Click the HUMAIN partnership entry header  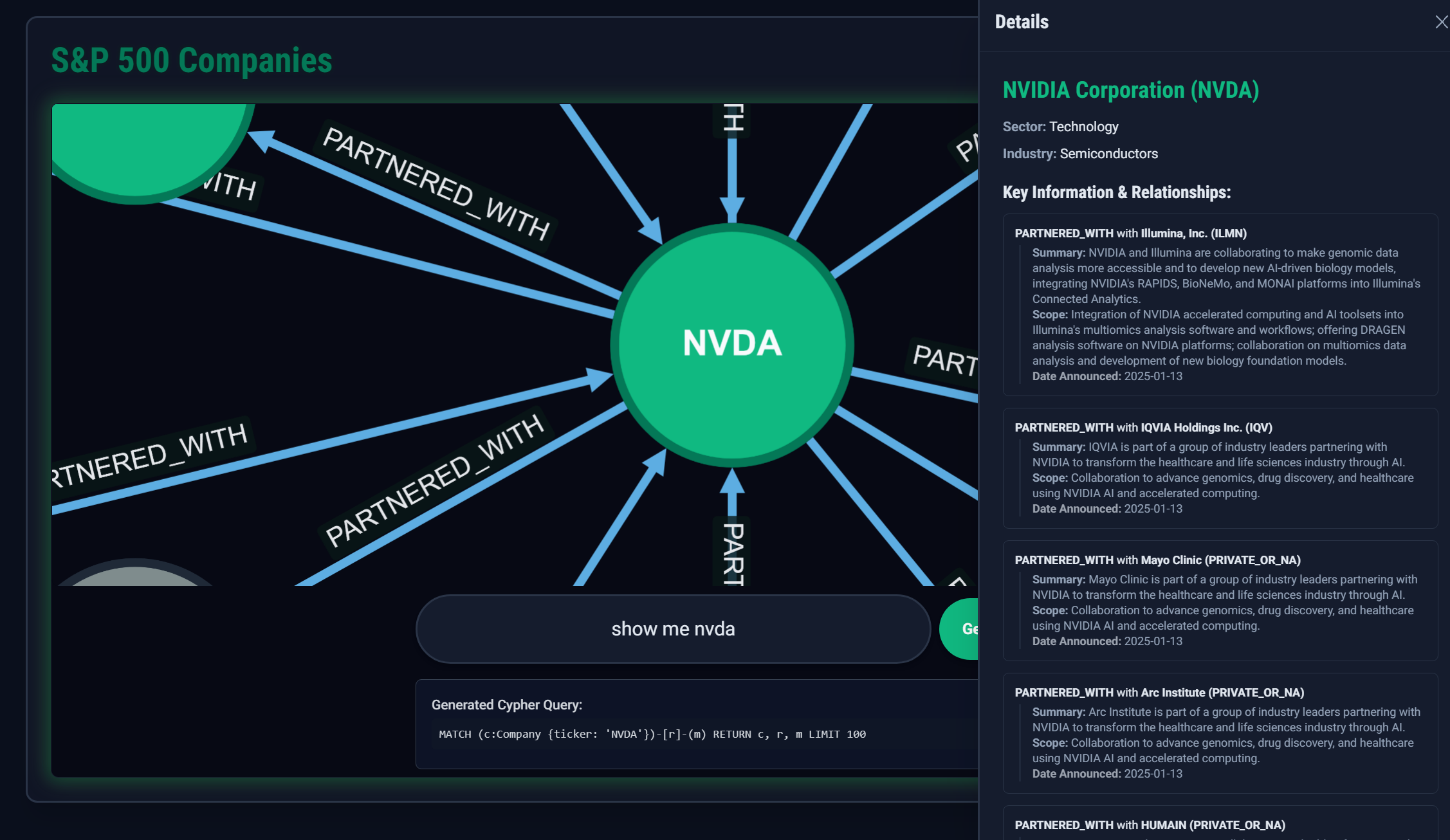pyautogui.click(x=1150, y=825)
